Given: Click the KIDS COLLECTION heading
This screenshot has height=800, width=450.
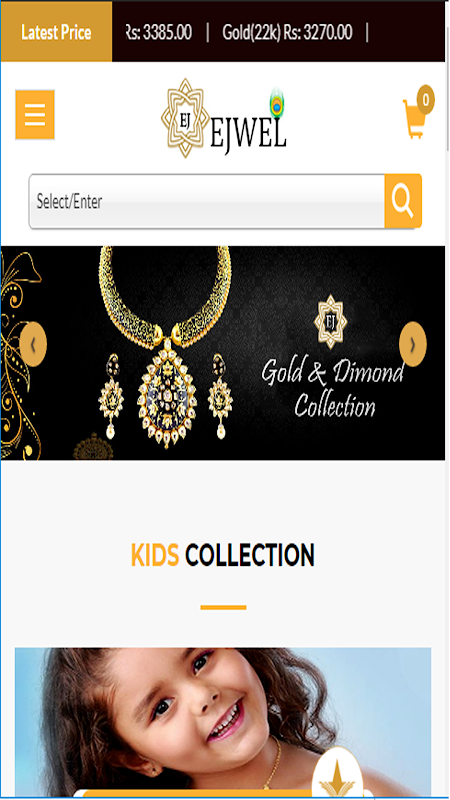Looking at the screenshot, I should [x=222, y=555].
